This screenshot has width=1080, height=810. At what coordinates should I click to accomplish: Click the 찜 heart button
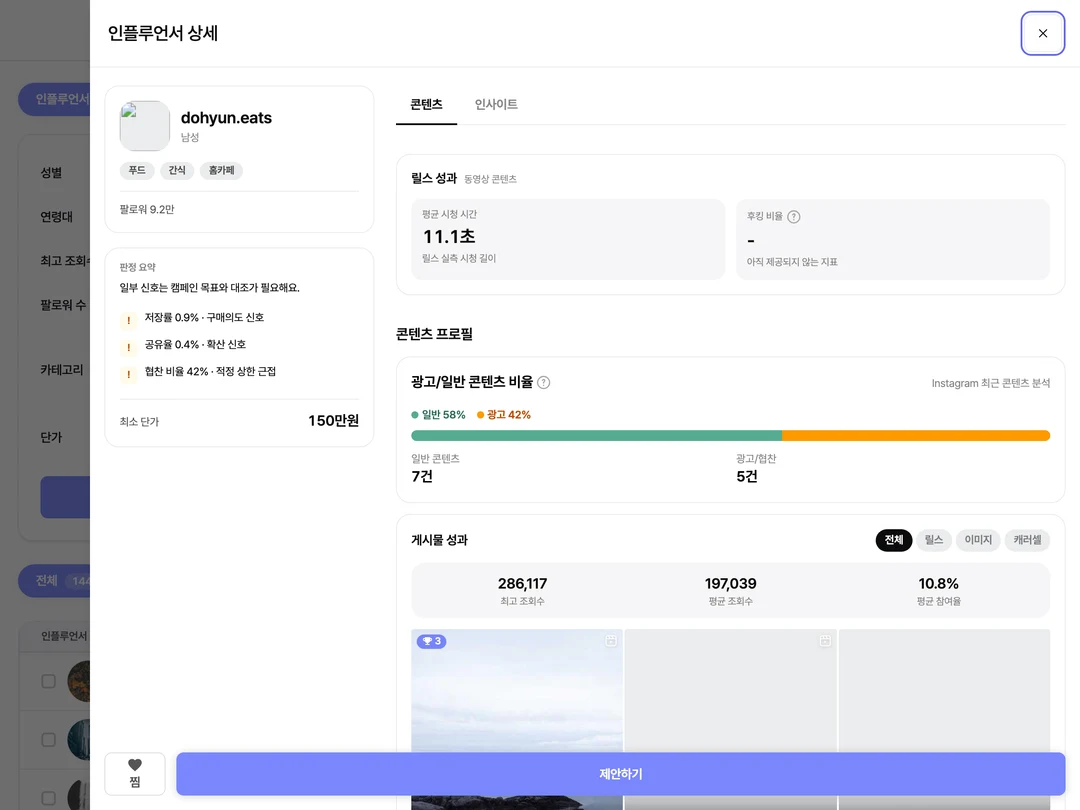coord(135,773)
